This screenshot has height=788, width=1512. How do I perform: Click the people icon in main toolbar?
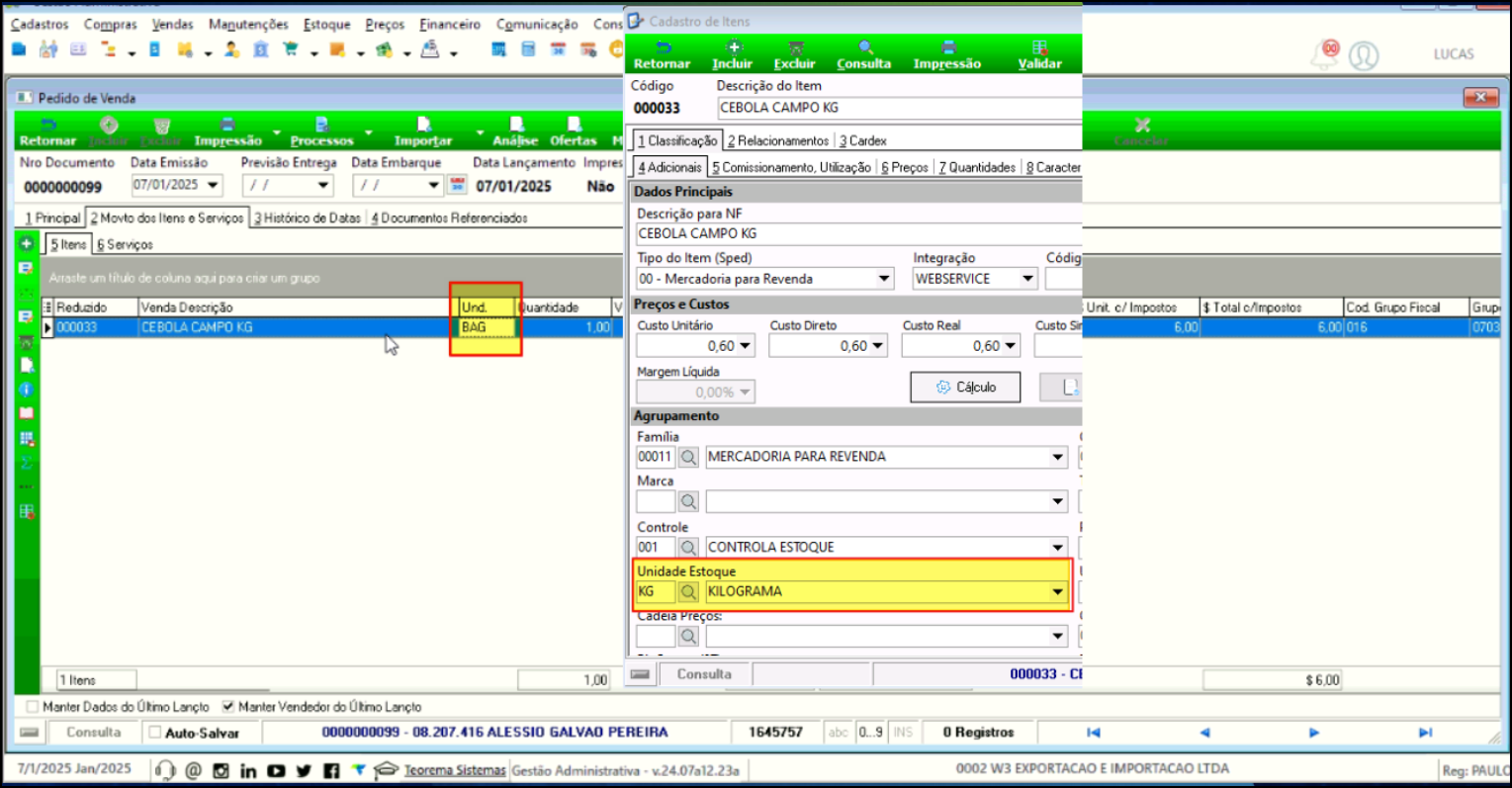[x=47, y=48]
